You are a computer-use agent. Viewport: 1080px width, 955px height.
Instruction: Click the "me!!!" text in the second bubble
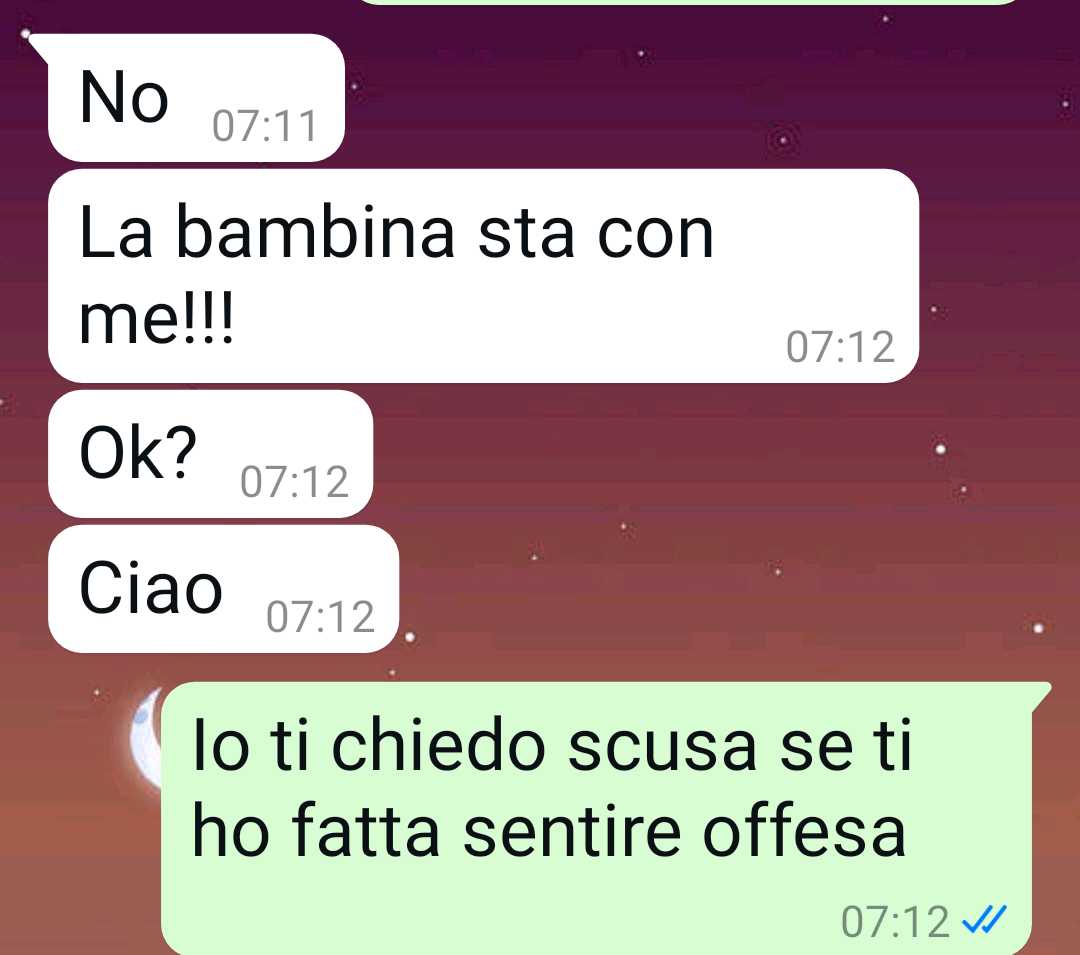pos(156,318)
